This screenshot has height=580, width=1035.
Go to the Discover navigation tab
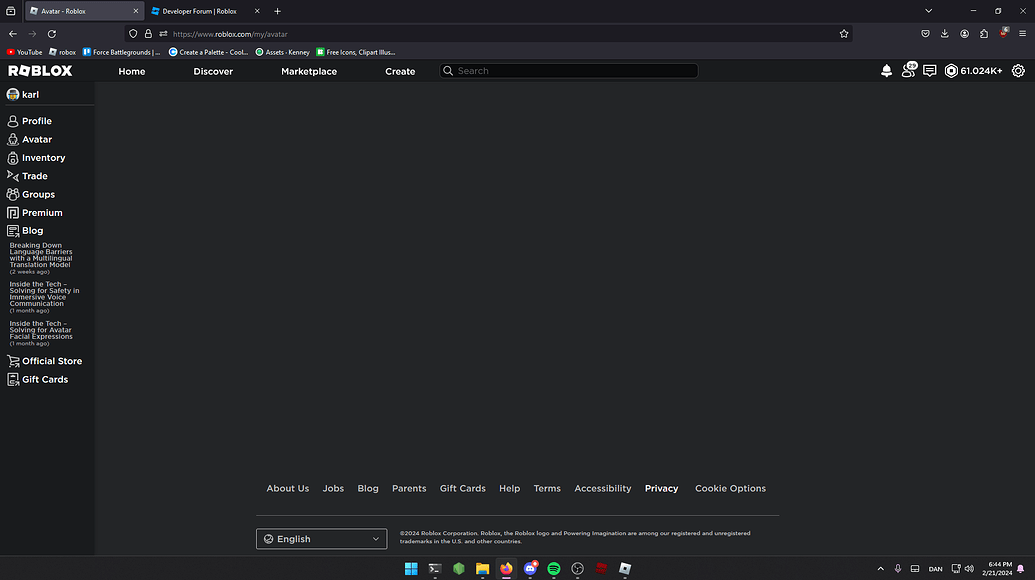click(213, 71)
